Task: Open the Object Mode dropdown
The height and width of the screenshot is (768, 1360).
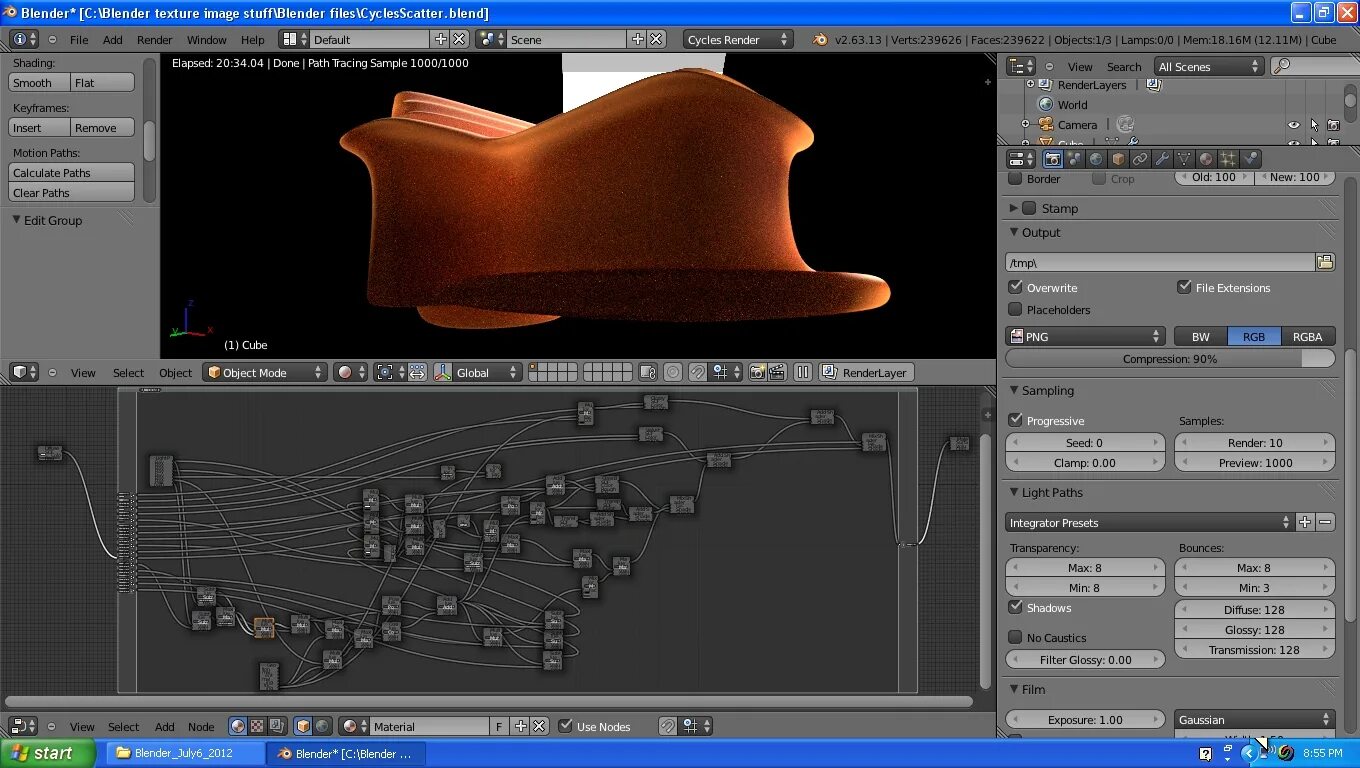Action: tap(265, 372)
